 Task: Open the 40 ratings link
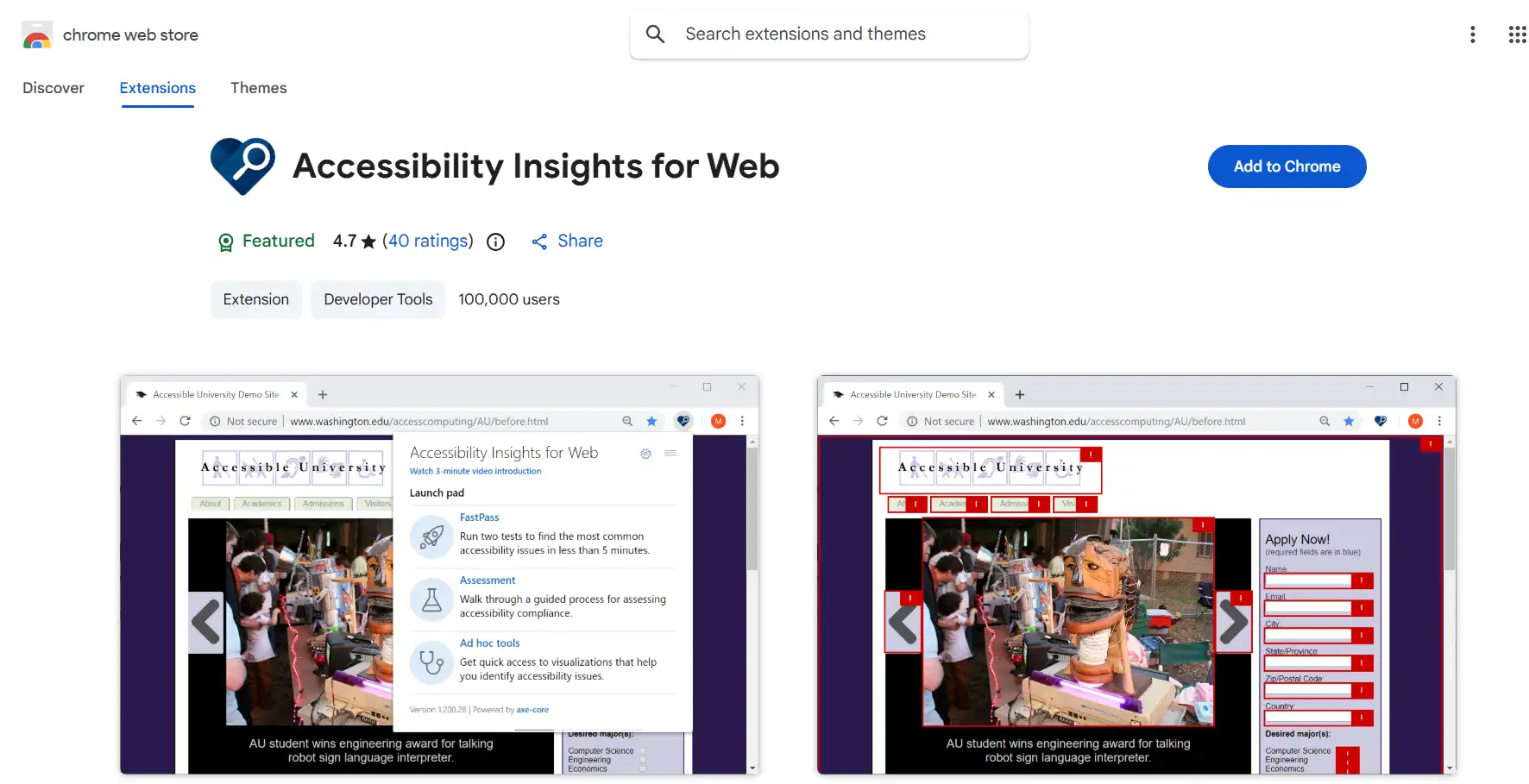tap(428, 241)
